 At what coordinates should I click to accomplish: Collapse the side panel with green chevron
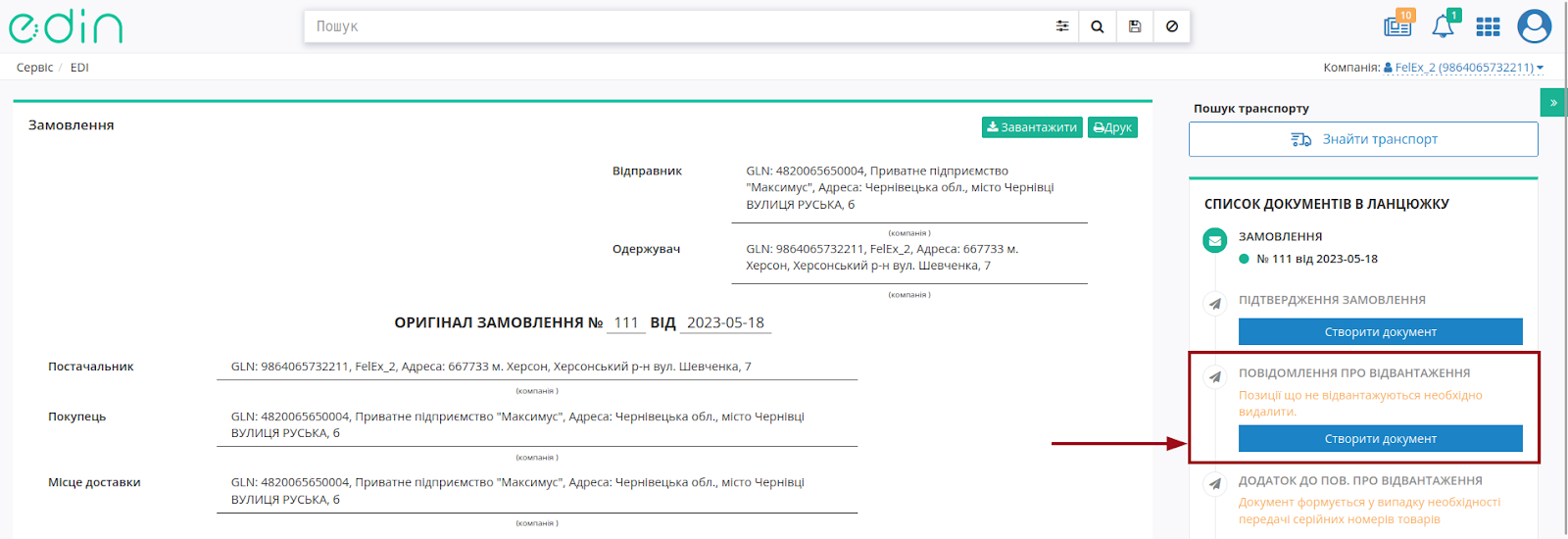click(x=1553, y=102)
